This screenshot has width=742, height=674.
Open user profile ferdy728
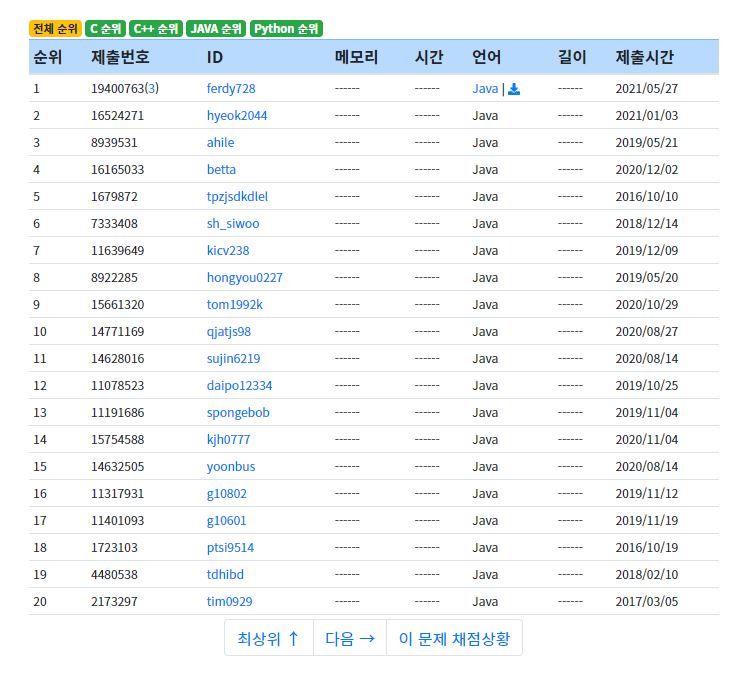(231, 89)
